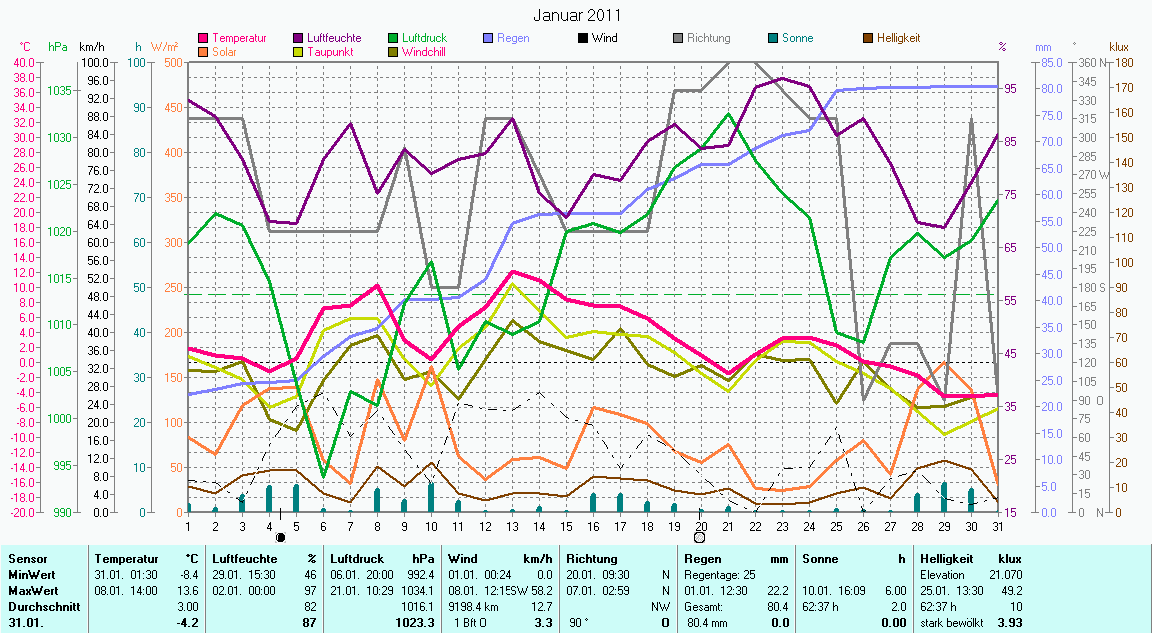Click the Luftdruck column header in table
1152x633 pixels.
pyautogui.click(x=356, y=558)
